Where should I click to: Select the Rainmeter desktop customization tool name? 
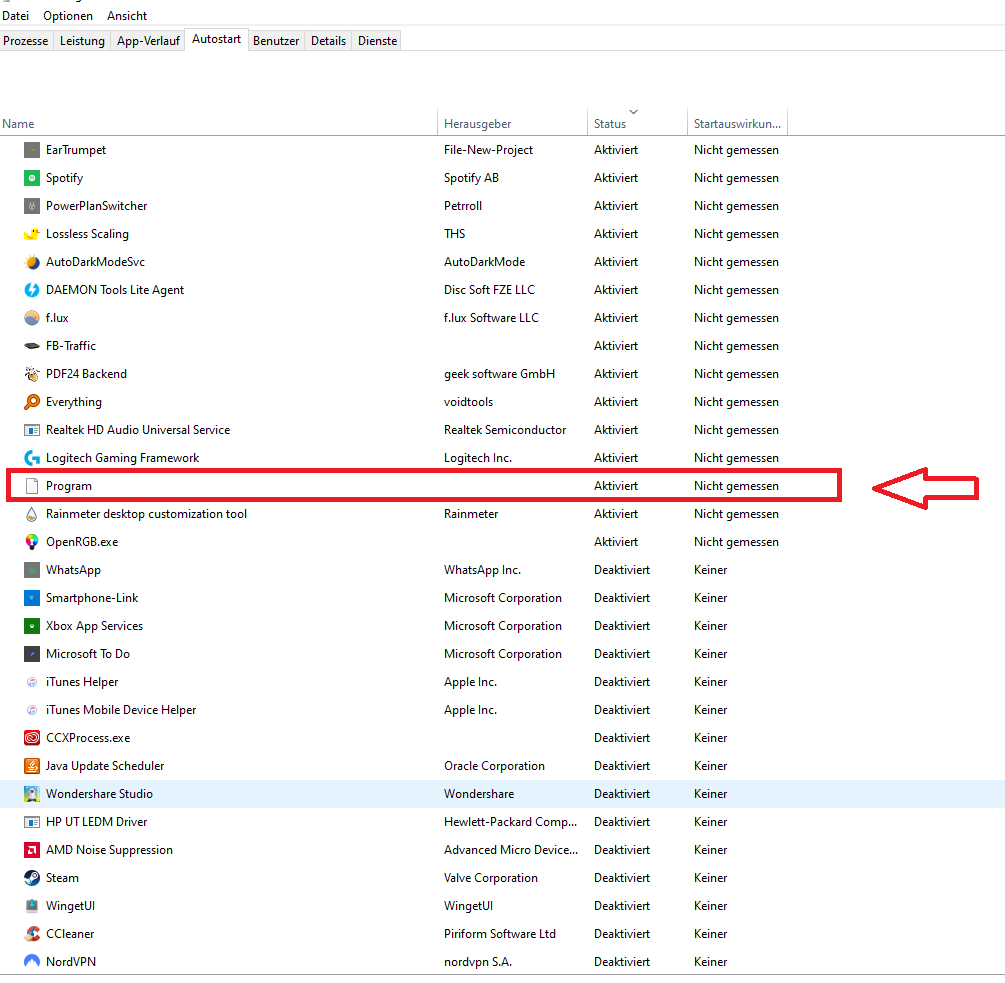point(146,514)
